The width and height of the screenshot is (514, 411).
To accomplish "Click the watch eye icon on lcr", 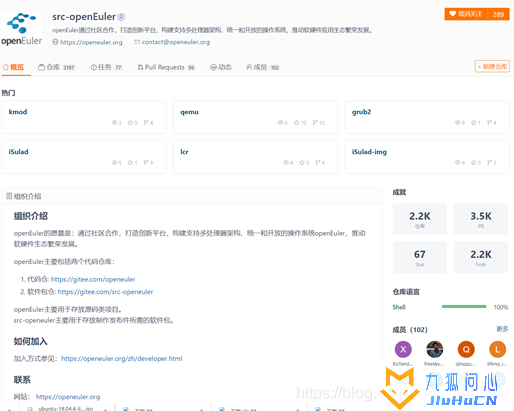I will click(286, 163).
